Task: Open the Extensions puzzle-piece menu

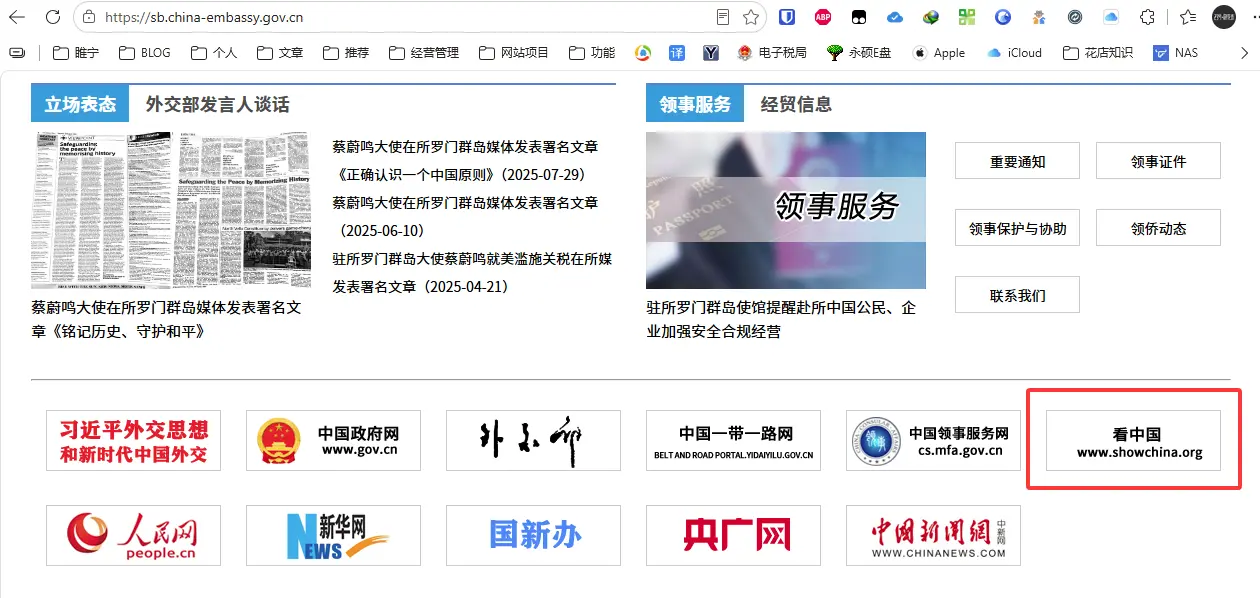Action: [x=1148, y=17]
